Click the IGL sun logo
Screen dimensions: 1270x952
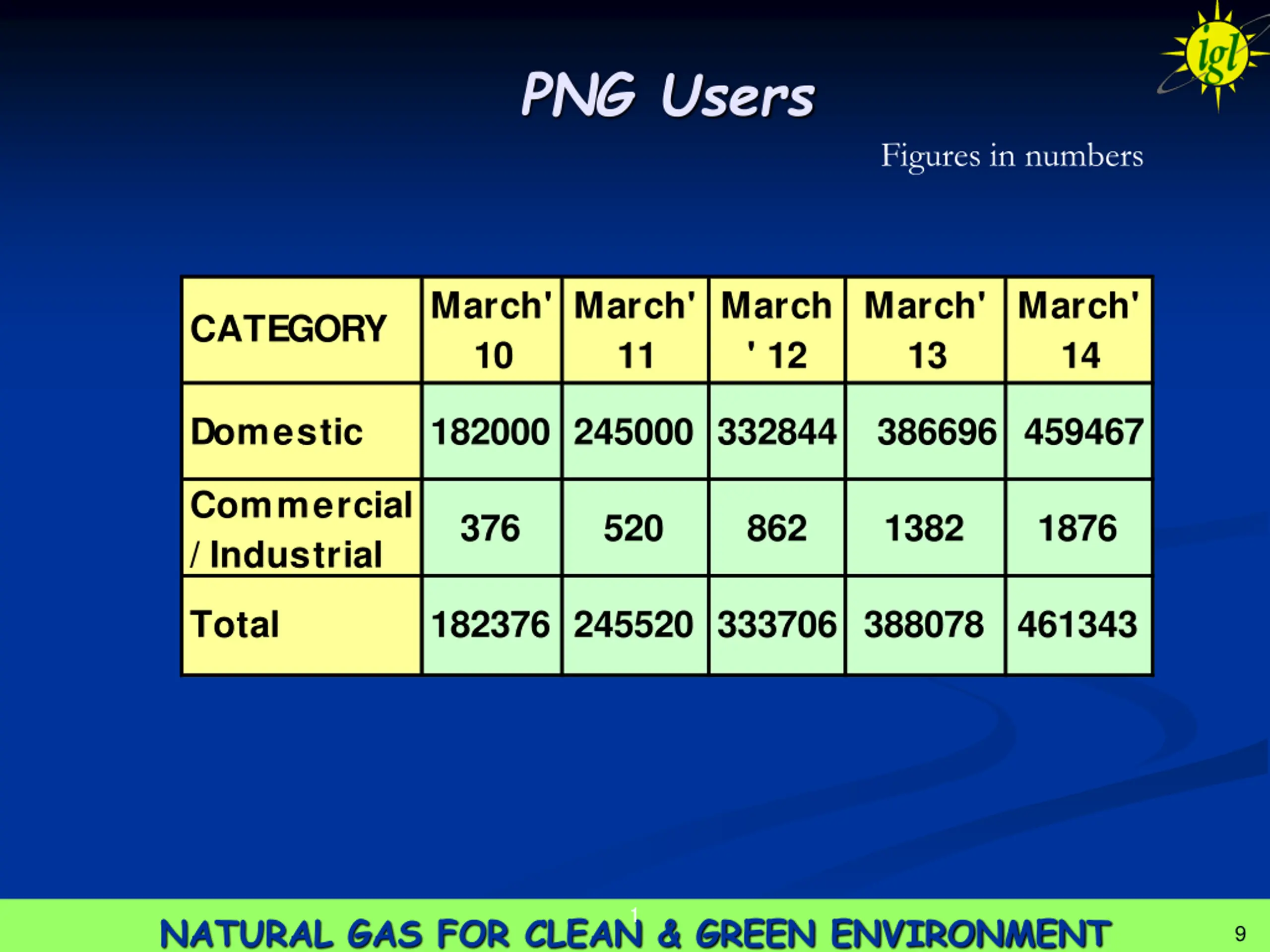pyautogui.click(x=1216, y=56)
